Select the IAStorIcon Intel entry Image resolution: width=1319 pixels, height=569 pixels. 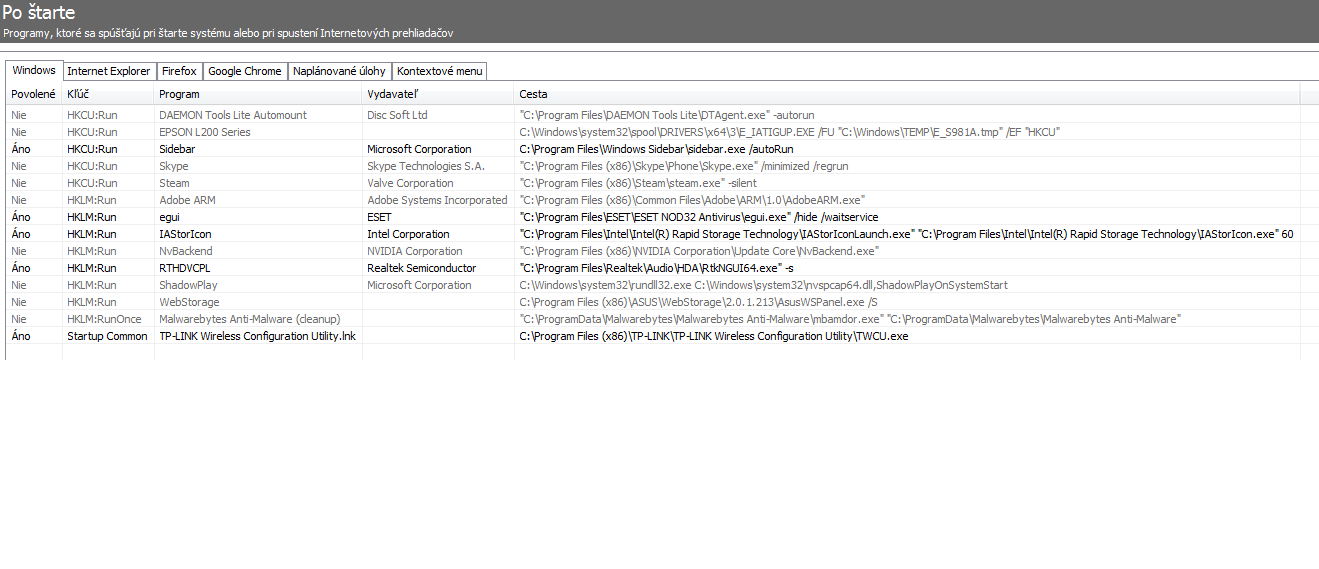pos(659,234)
